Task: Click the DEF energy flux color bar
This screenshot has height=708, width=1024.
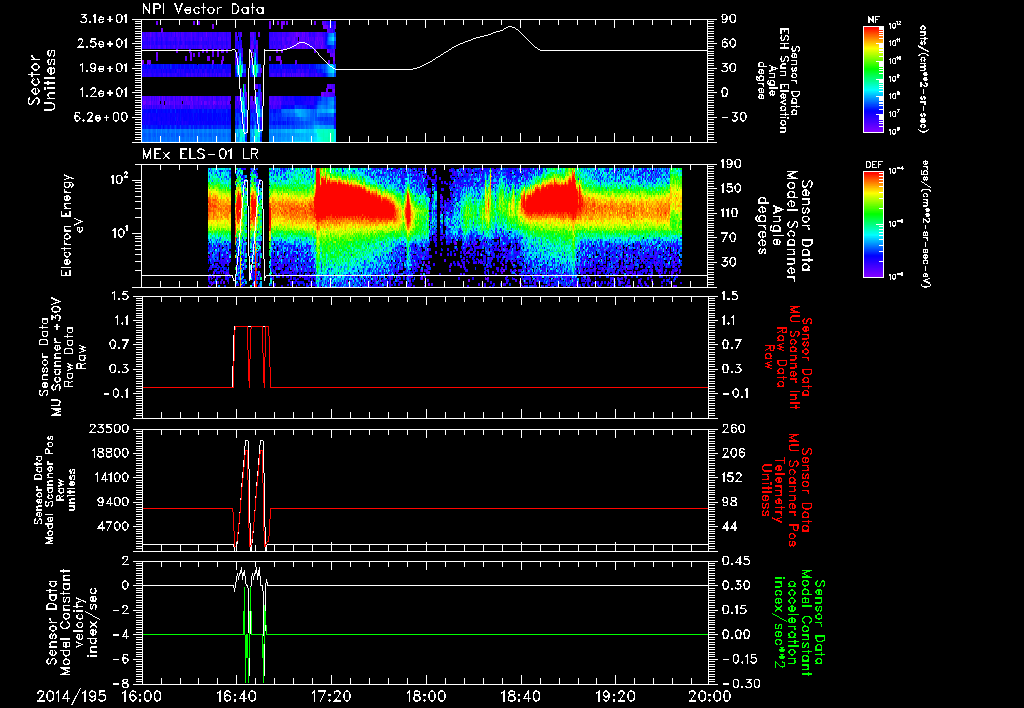Action: (874, 224)
